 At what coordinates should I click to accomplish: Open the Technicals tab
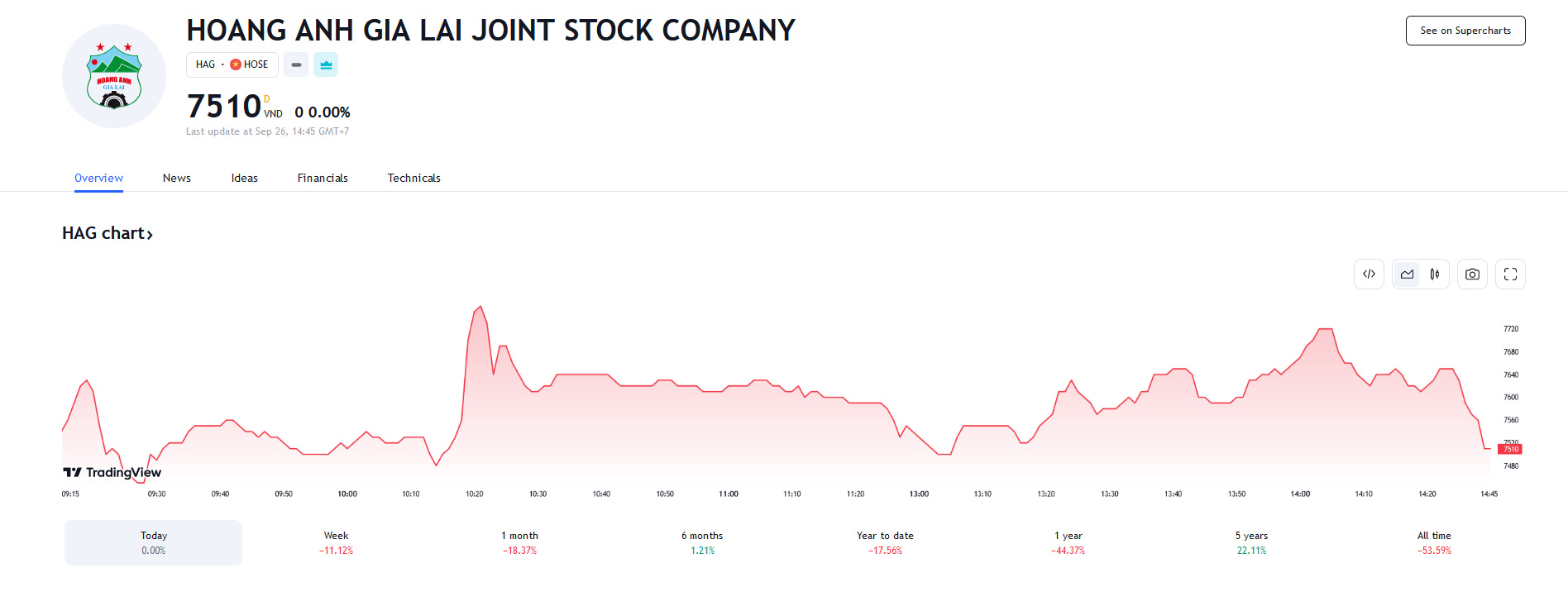tap(414, 178)
